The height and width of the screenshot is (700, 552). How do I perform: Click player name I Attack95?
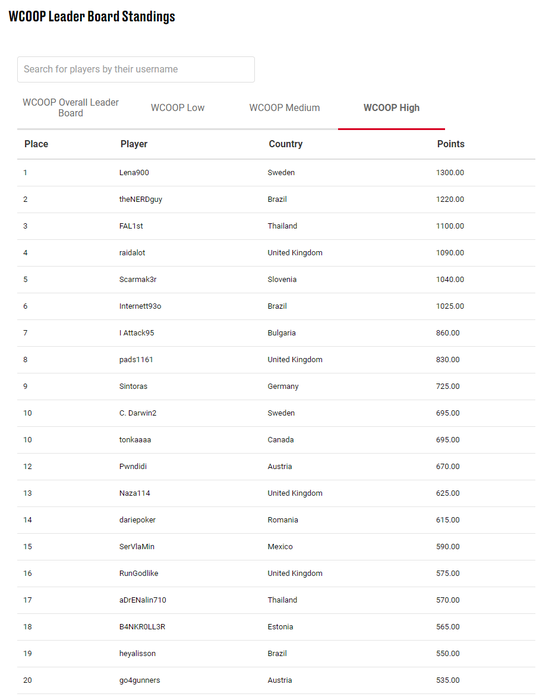(136, 333)
